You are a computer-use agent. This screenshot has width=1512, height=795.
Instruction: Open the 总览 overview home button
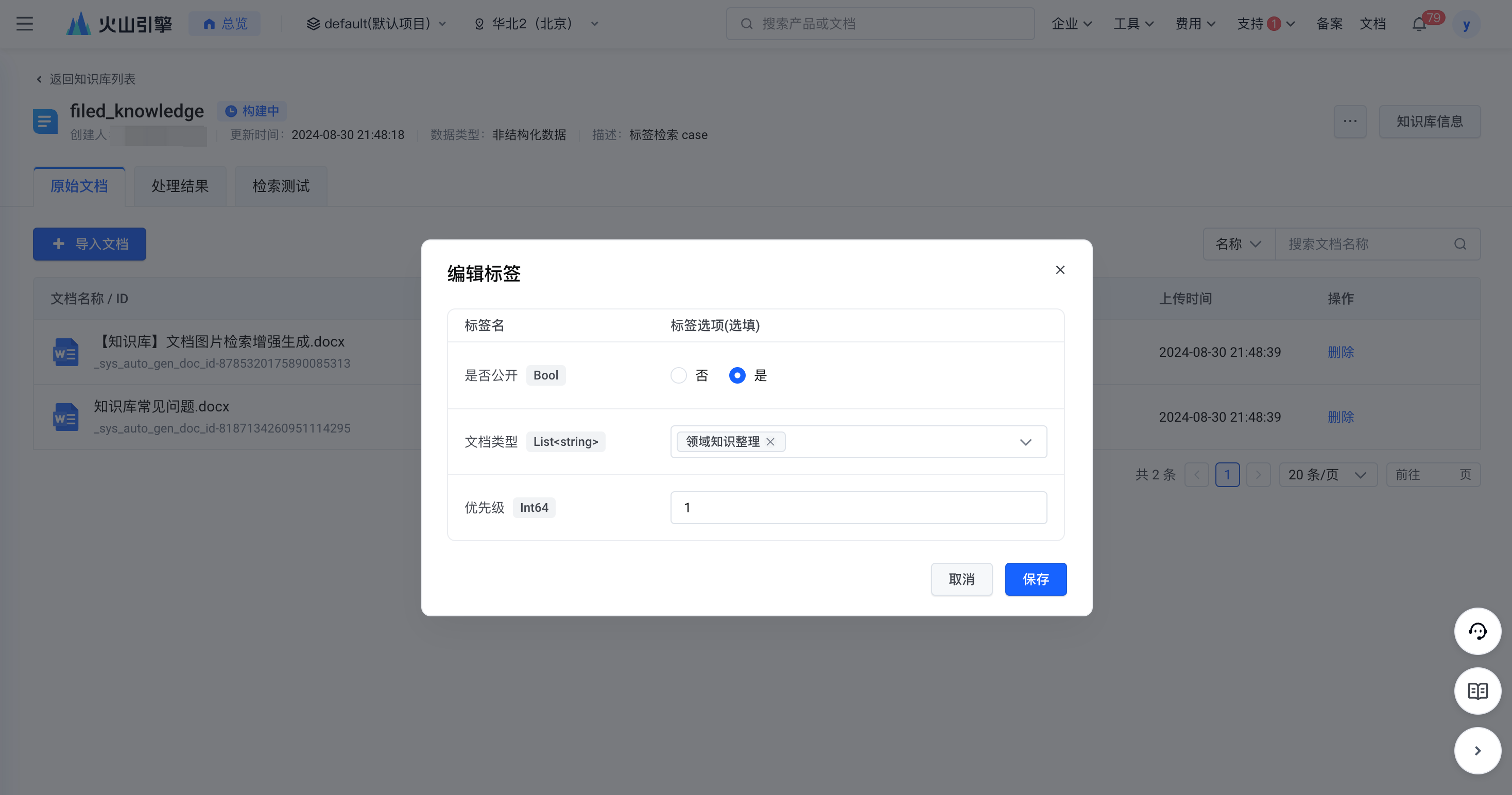pos(225,24)
